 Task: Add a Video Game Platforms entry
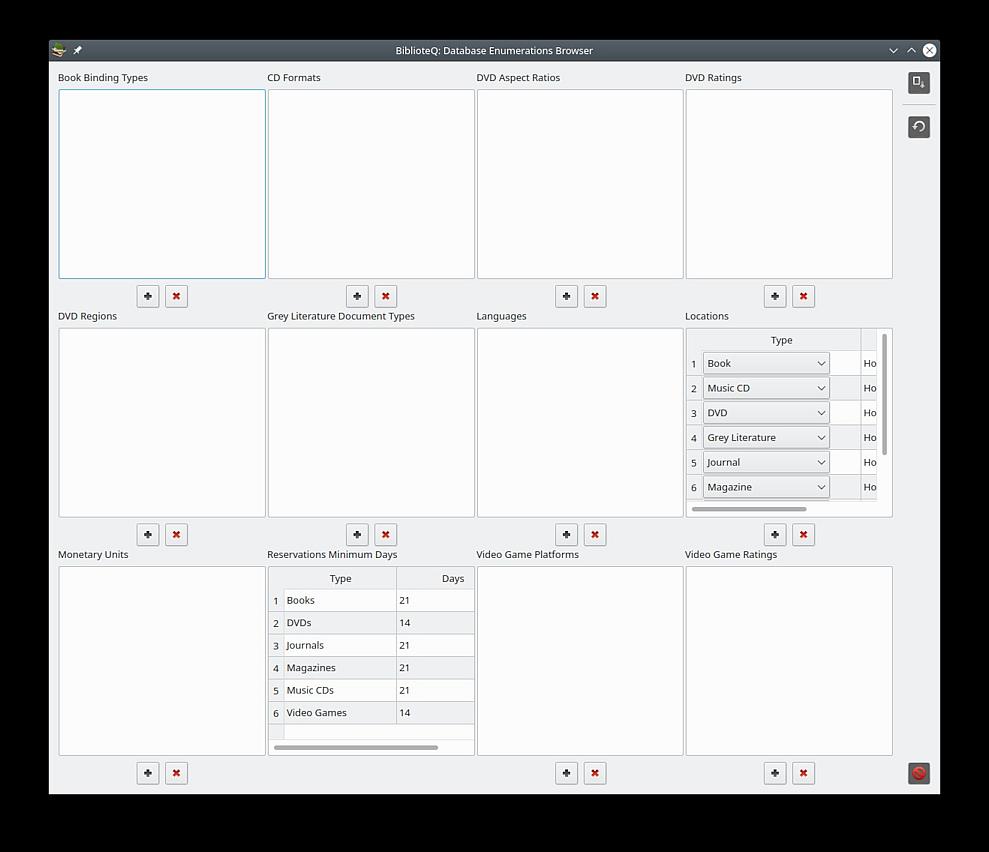(x=566, y=773)
